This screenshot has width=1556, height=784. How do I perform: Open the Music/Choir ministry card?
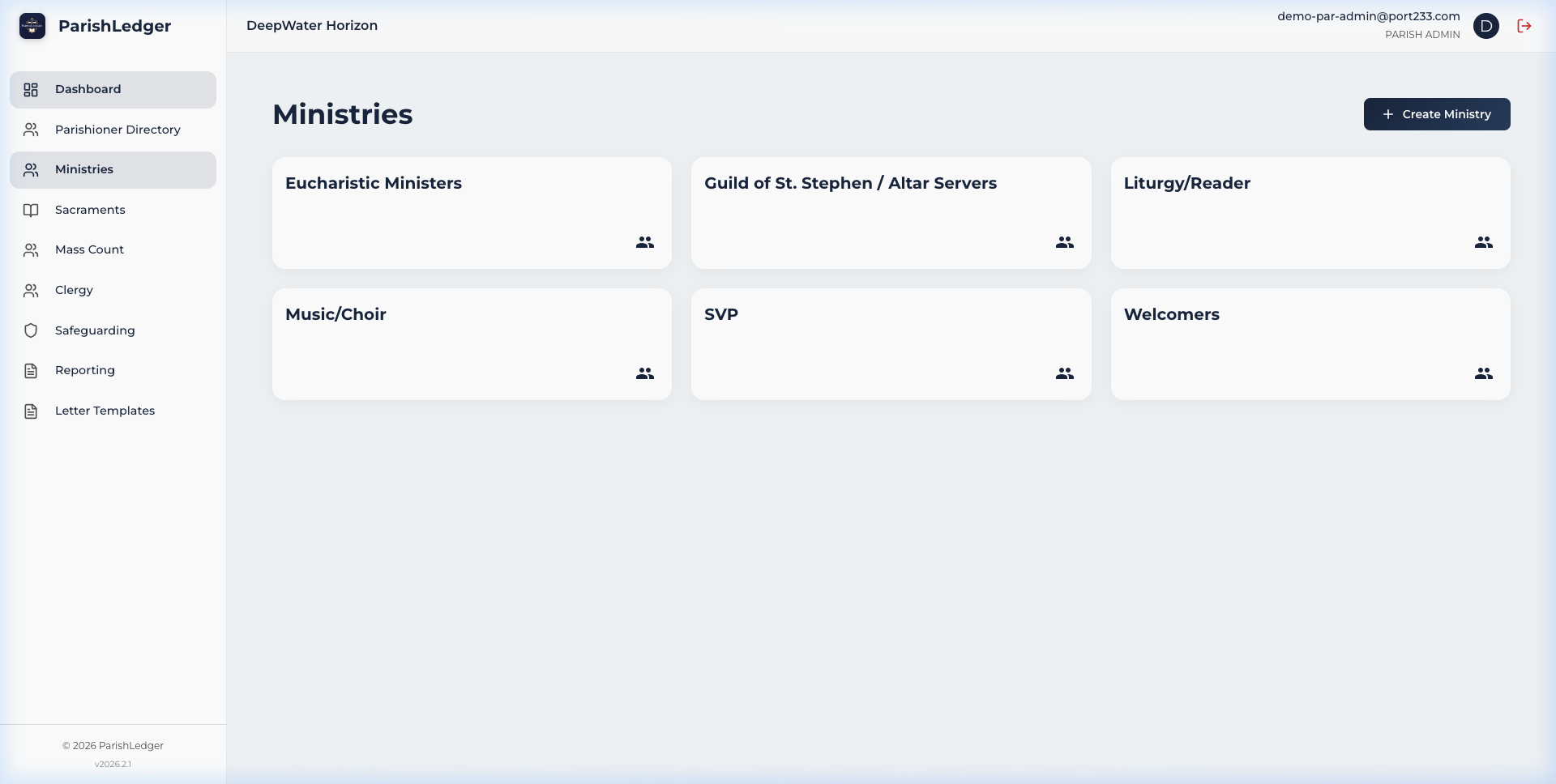[472, 344]
